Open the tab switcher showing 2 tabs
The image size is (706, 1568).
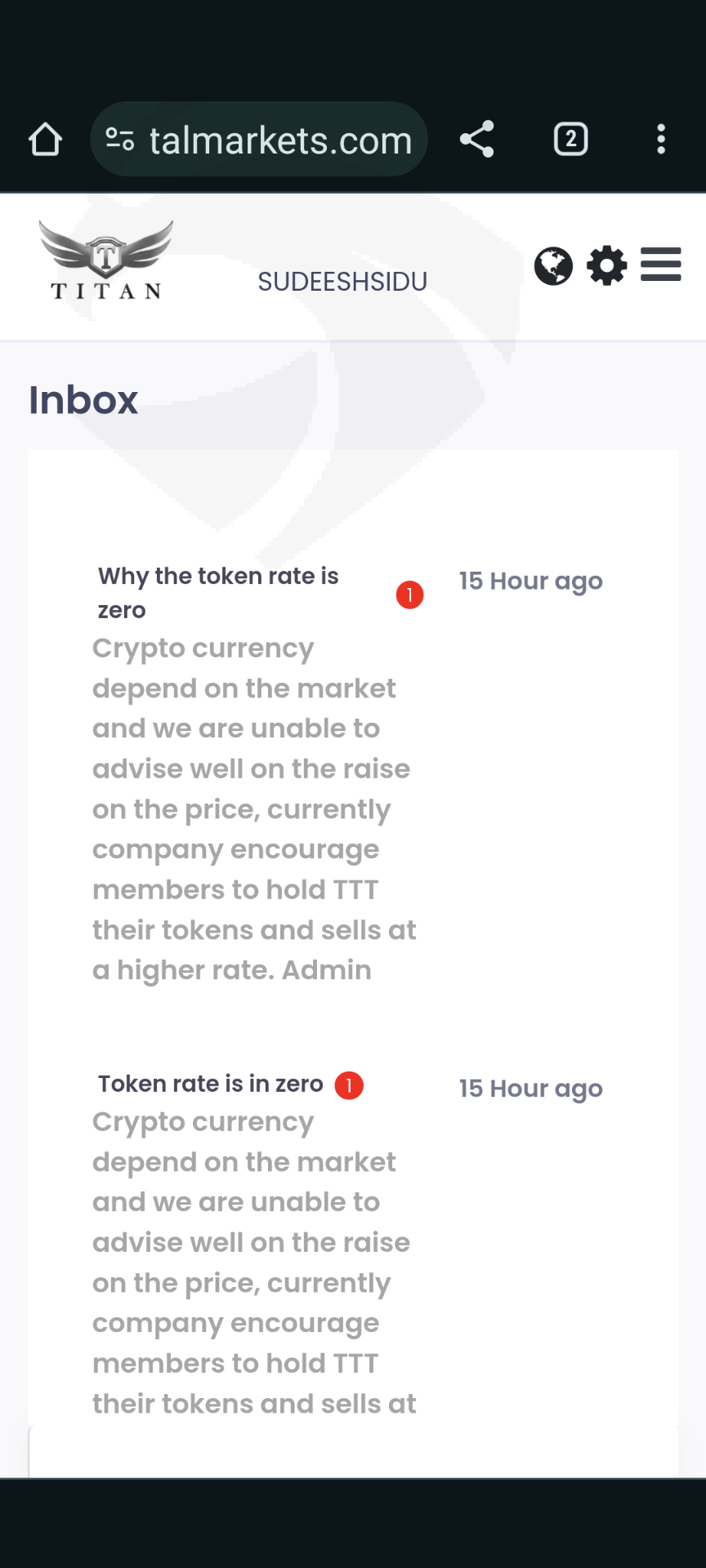(570, 139)
